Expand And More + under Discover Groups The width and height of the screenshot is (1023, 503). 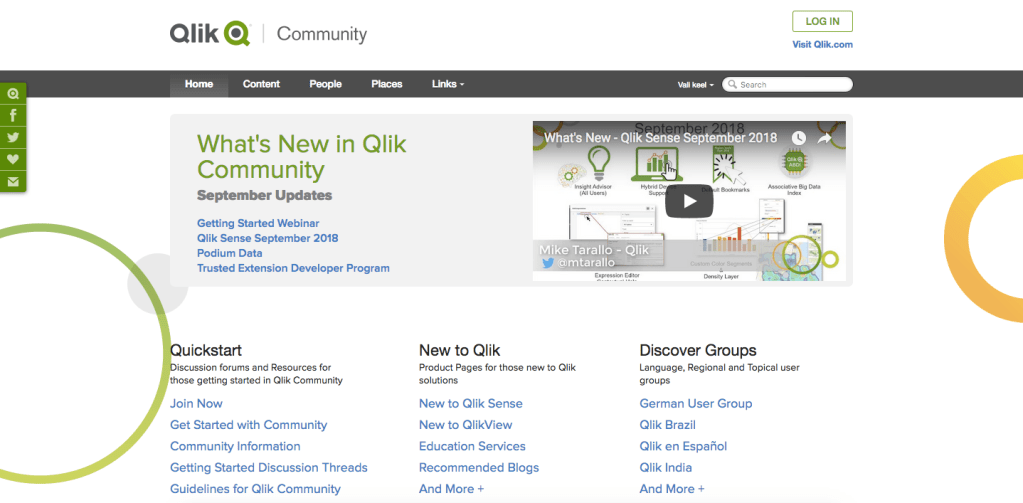tap(671, 489)
